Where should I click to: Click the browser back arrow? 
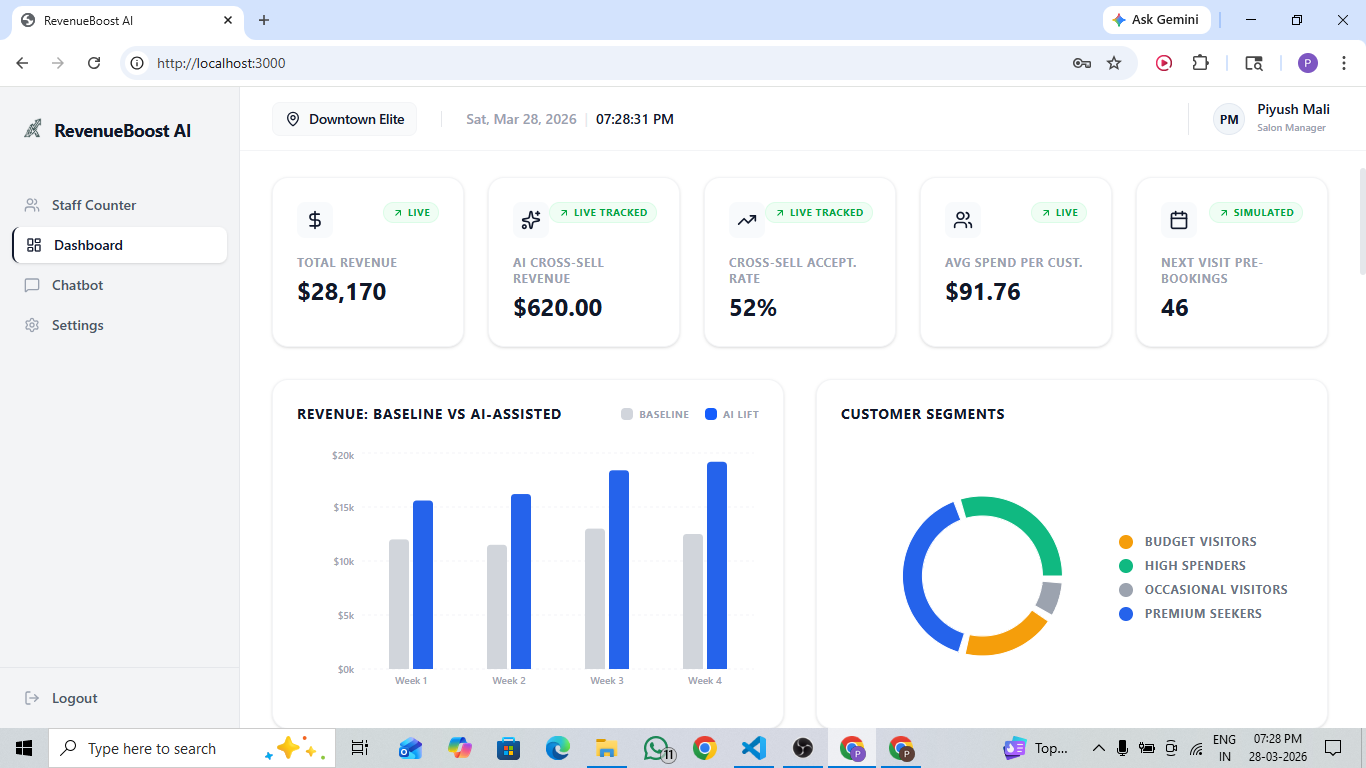click(22, 63)
